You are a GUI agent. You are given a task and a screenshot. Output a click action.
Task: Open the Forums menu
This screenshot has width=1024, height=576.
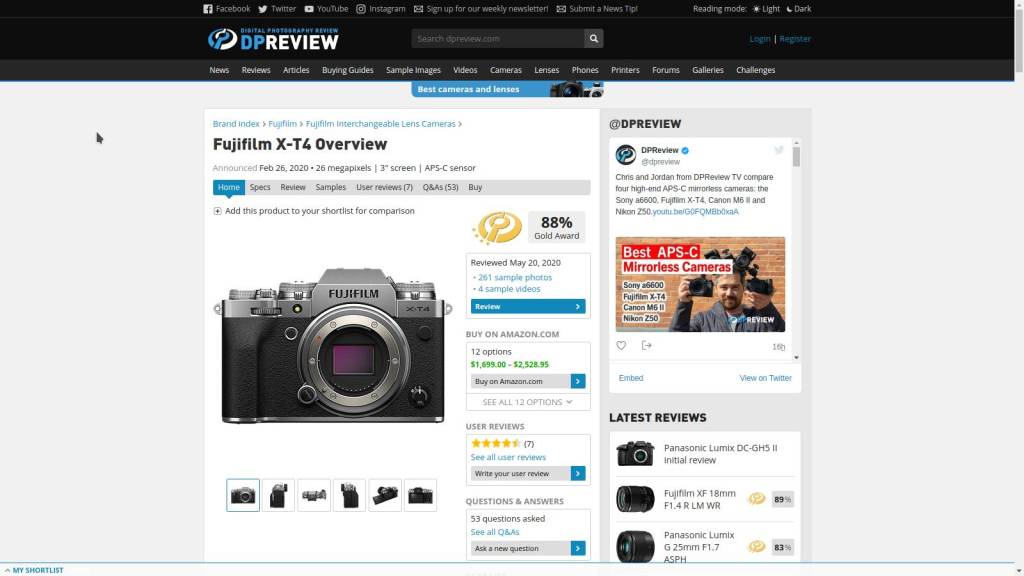(x=665, y=70)
